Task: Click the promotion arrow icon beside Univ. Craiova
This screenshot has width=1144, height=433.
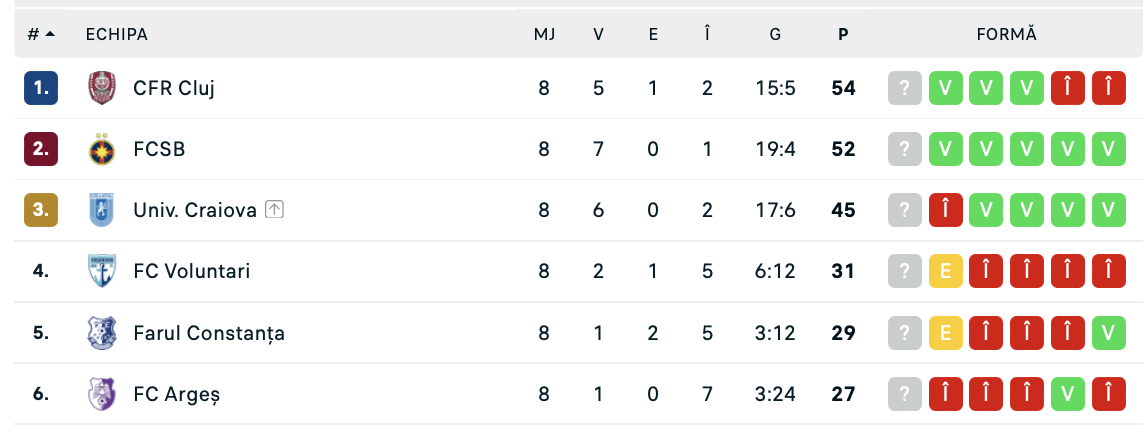Action: click(x=274, y=210)
